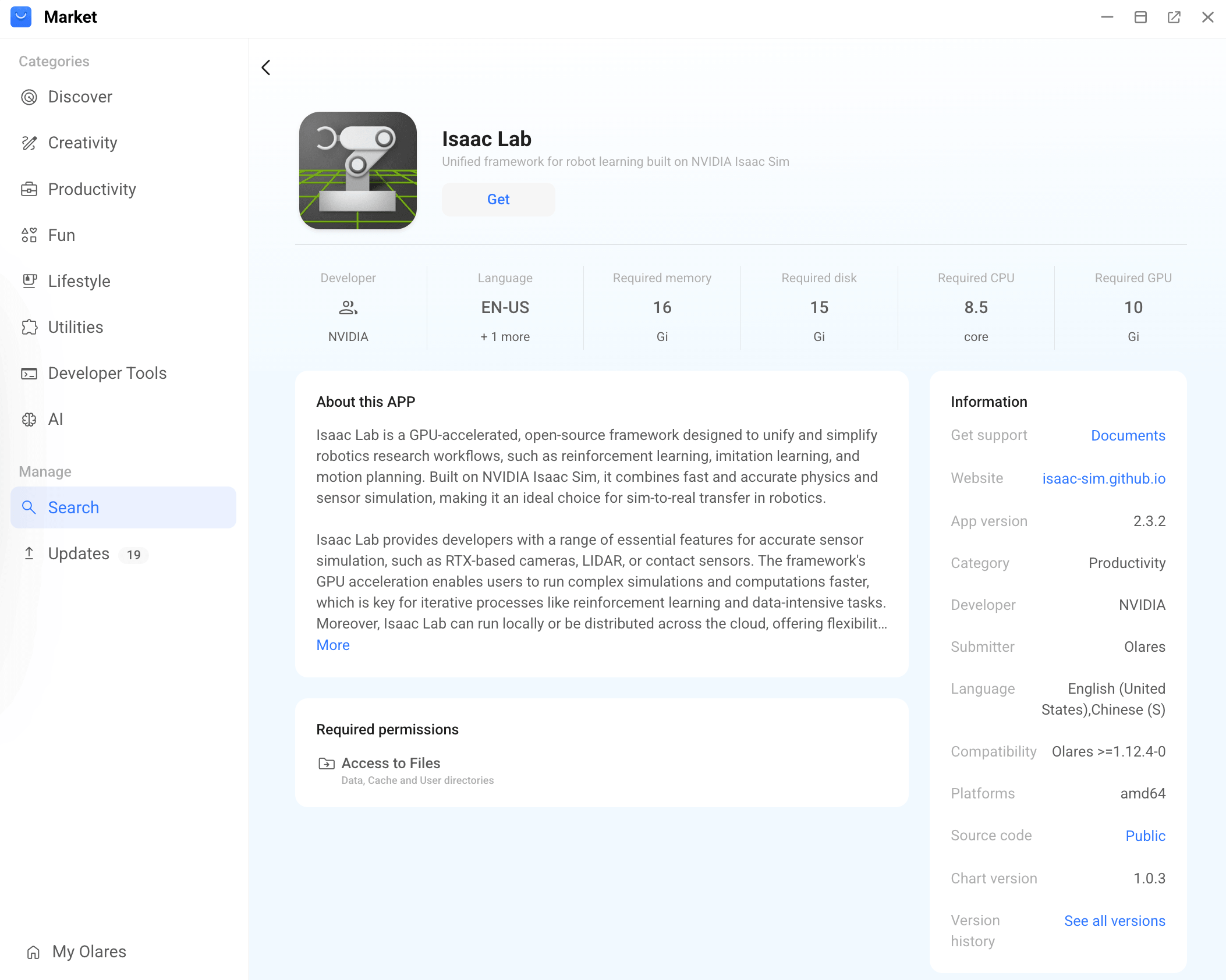The height and width of the screenshot is (980, 1226).
Task: Click the '+ 1 more' language text
Action: coord(505,337)
